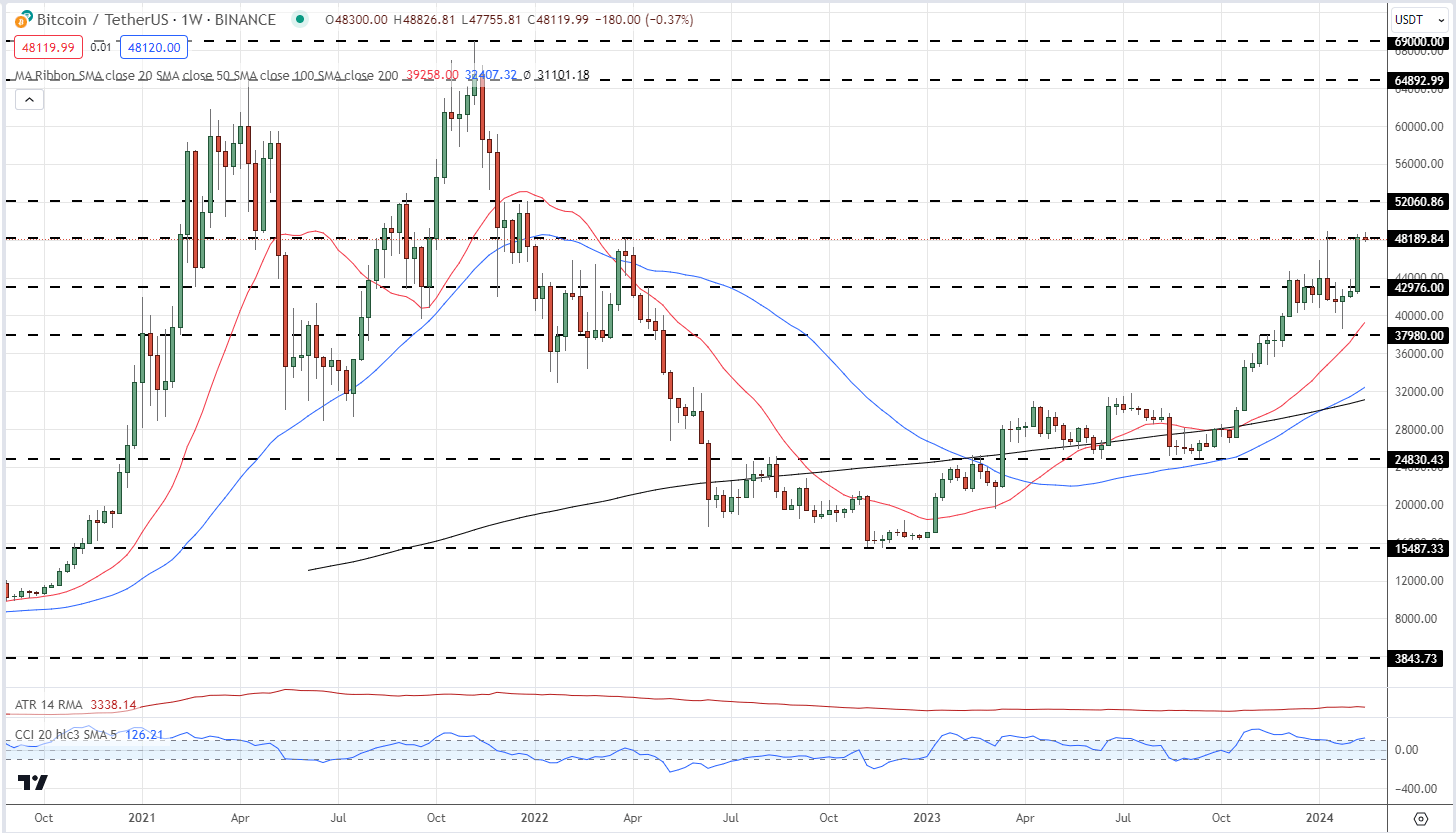Click the spread value 0.01 between price buttons
Viewport: 1456px width, 833px height.
tap(101, 47)
